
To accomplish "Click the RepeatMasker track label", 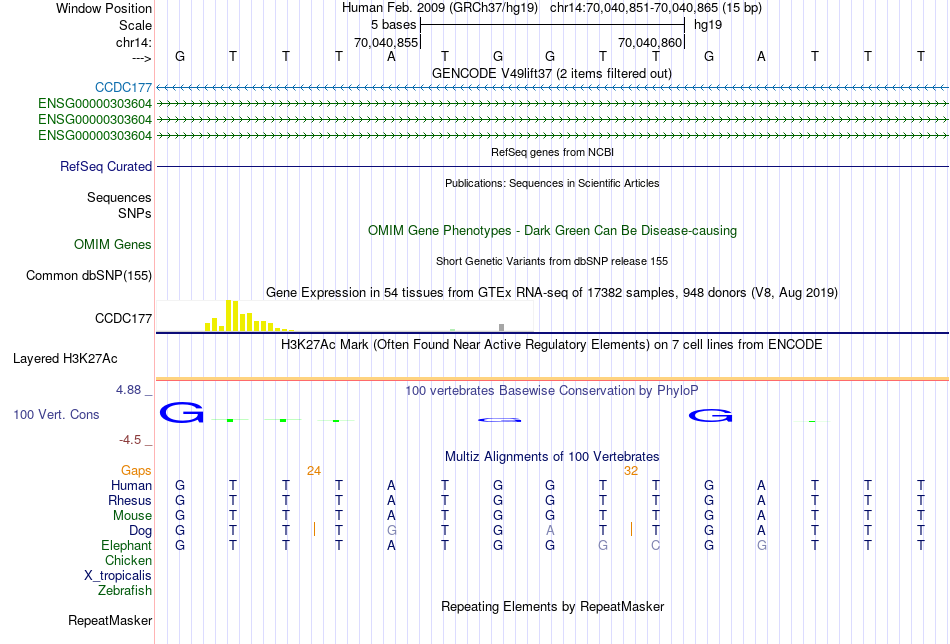I will (x=110, y=620).
